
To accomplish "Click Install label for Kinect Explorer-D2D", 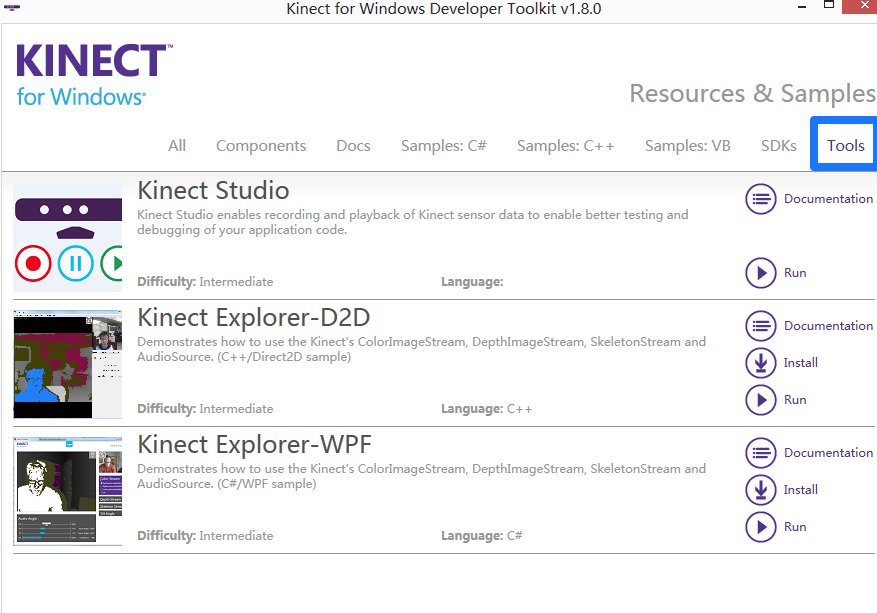I will coord(800,363).
